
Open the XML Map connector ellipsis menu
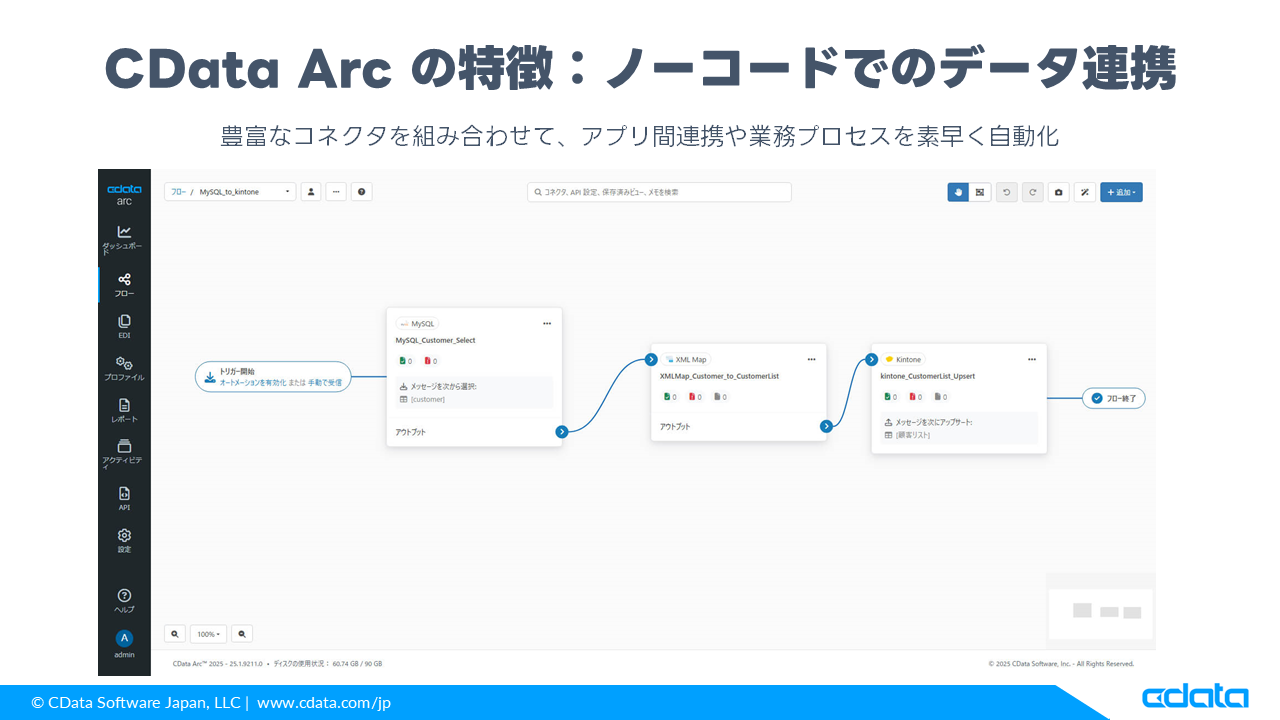click(811, 359)
